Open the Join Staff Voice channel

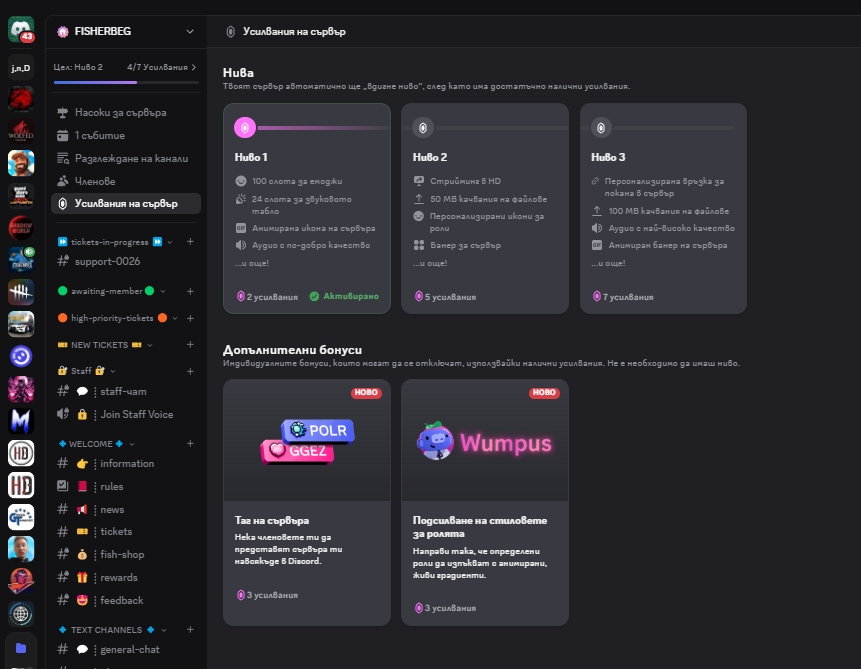click(x=126, y=414)
